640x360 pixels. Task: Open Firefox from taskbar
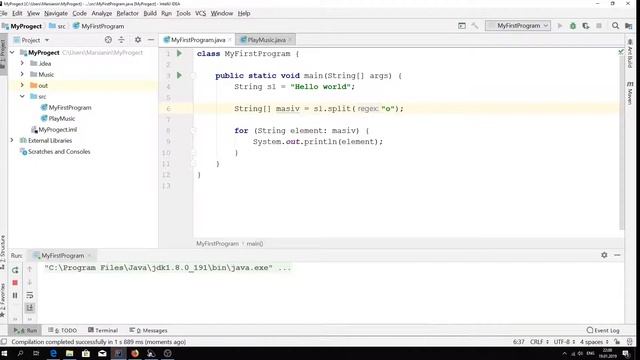point(135,353)
